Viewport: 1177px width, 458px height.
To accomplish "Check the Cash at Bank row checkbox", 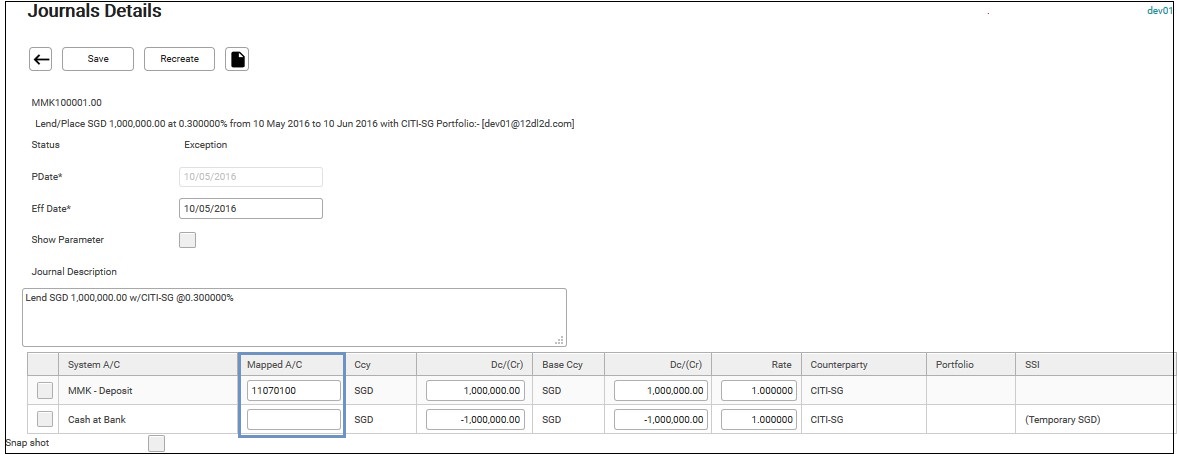I will pos(44,419).
